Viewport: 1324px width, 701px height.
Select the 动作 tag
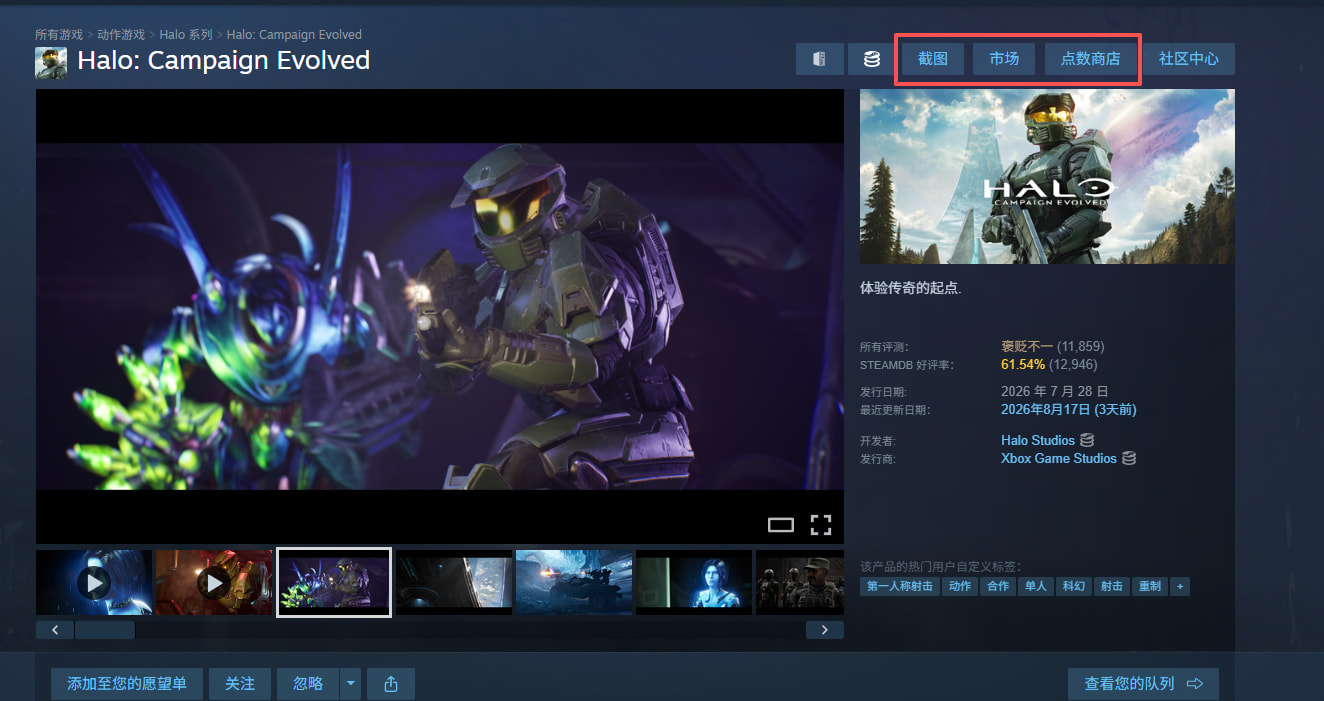960,587
